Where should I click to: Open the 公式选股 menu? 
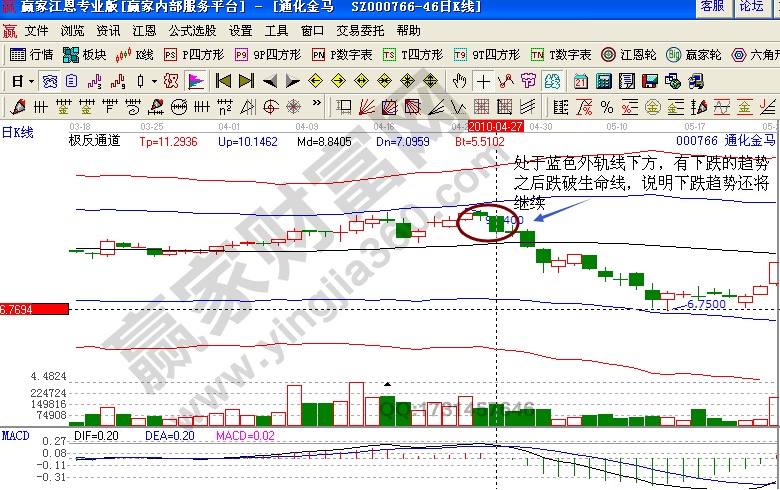[x=194, y=31]
